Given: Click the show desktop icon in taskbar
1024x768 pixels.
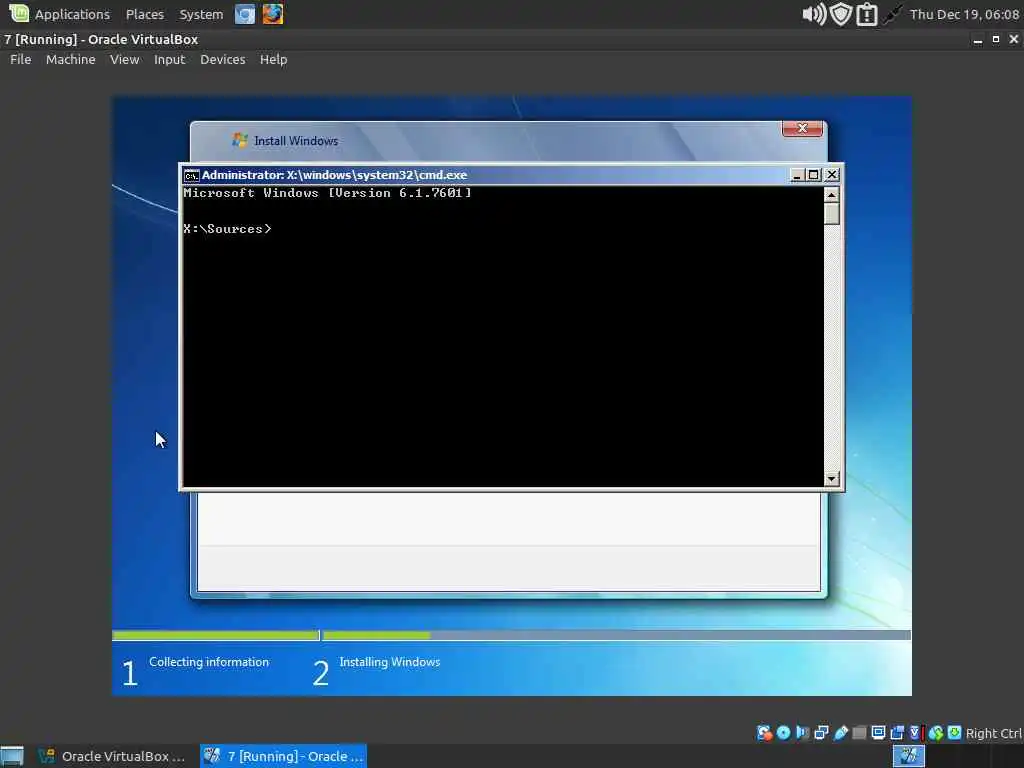Looking at the screenshot, I should [x=12, y=756].
